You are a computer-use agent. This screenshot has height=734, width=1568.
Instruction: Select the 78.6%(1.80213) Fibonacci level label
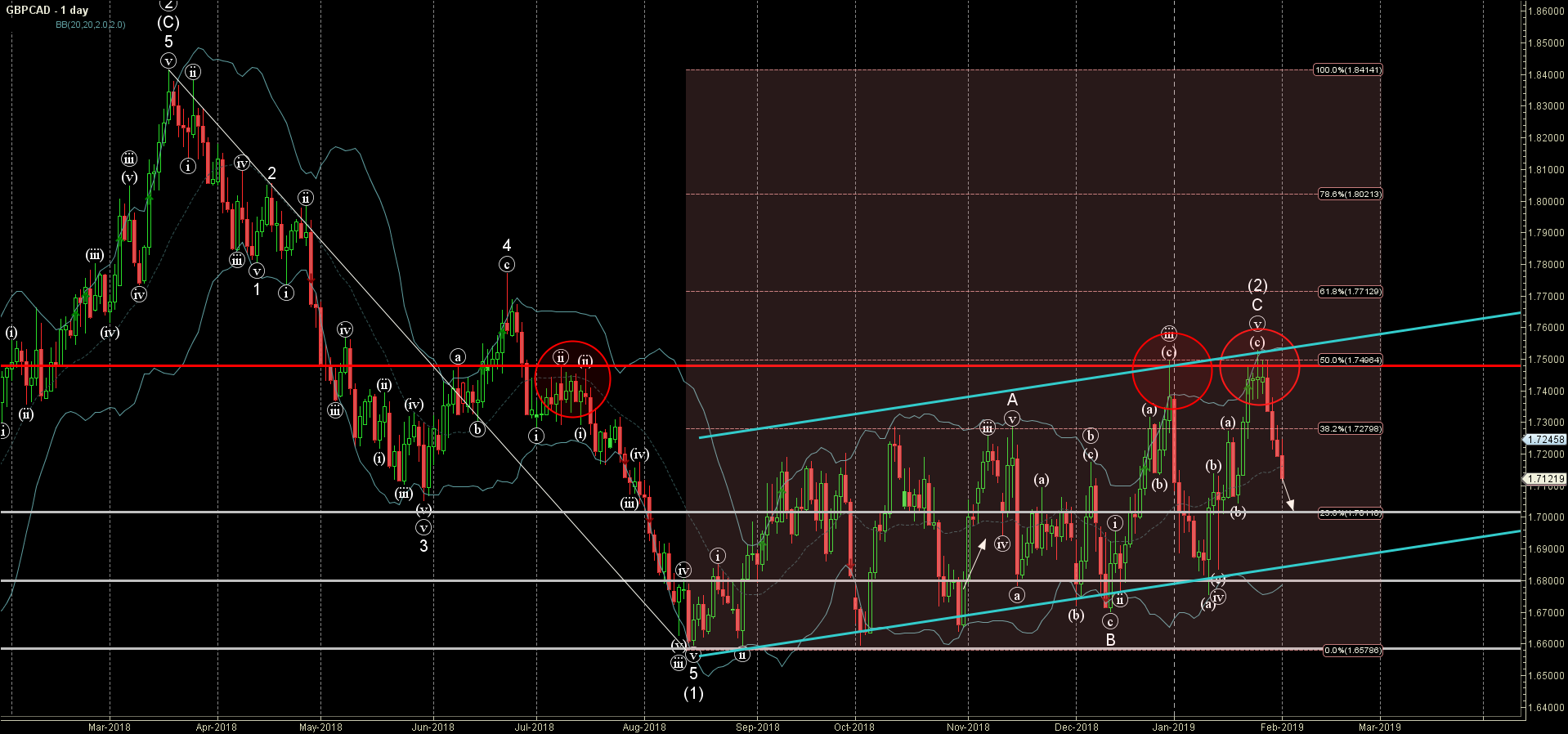pyautogui.click(x=1350, y=195)
